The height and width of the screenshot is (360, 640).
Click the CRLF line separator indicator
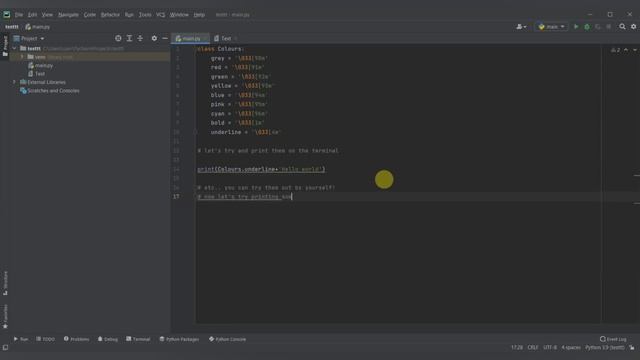[533, 347]
